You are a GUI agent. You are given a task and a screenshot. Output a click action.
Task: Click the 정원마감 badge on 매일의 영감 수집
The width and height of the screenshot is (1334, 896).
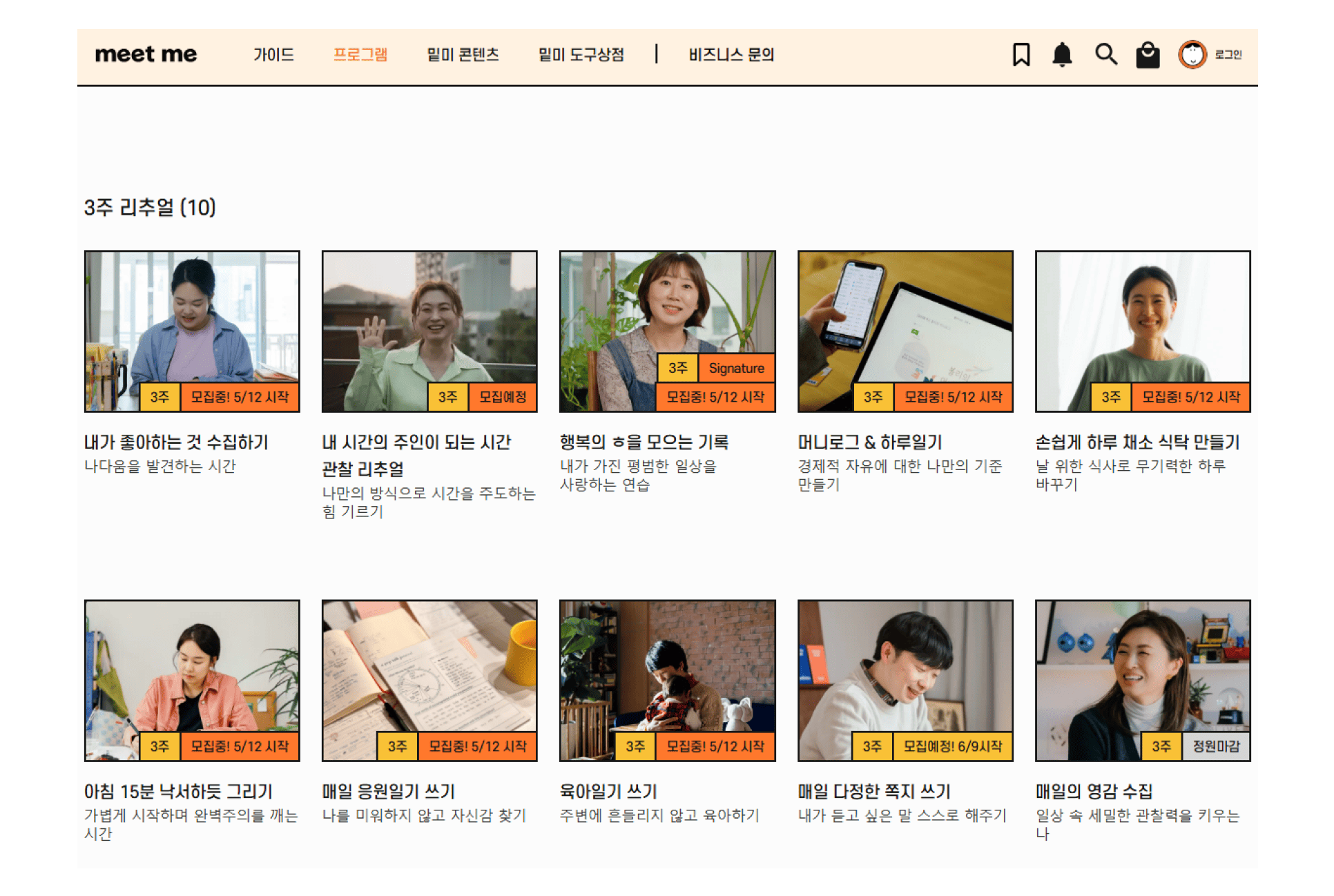click(1217, 746)
